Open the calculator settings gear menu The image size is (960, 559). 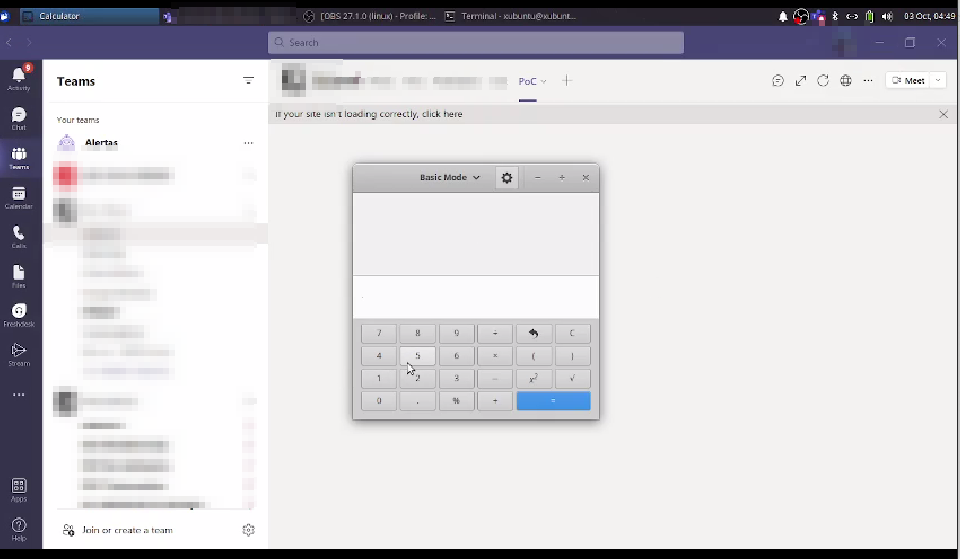click(x=507, y=178)
